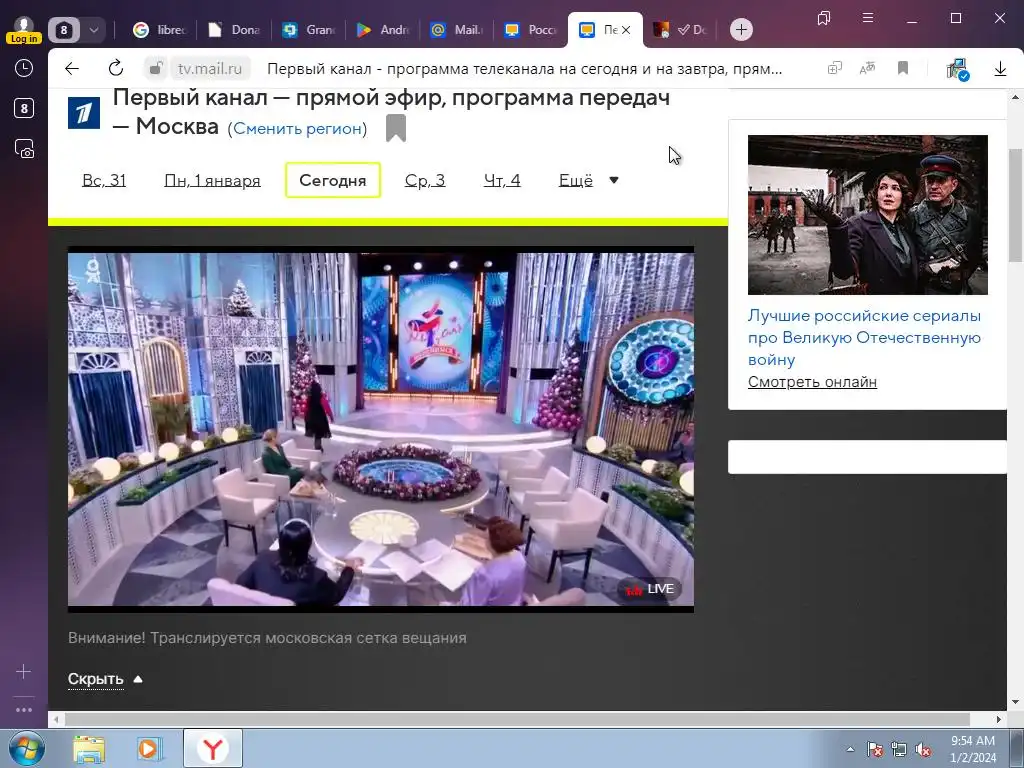Click the Сменить регион link
This screenshot has height=768, width=1024.
pos(297,129)
